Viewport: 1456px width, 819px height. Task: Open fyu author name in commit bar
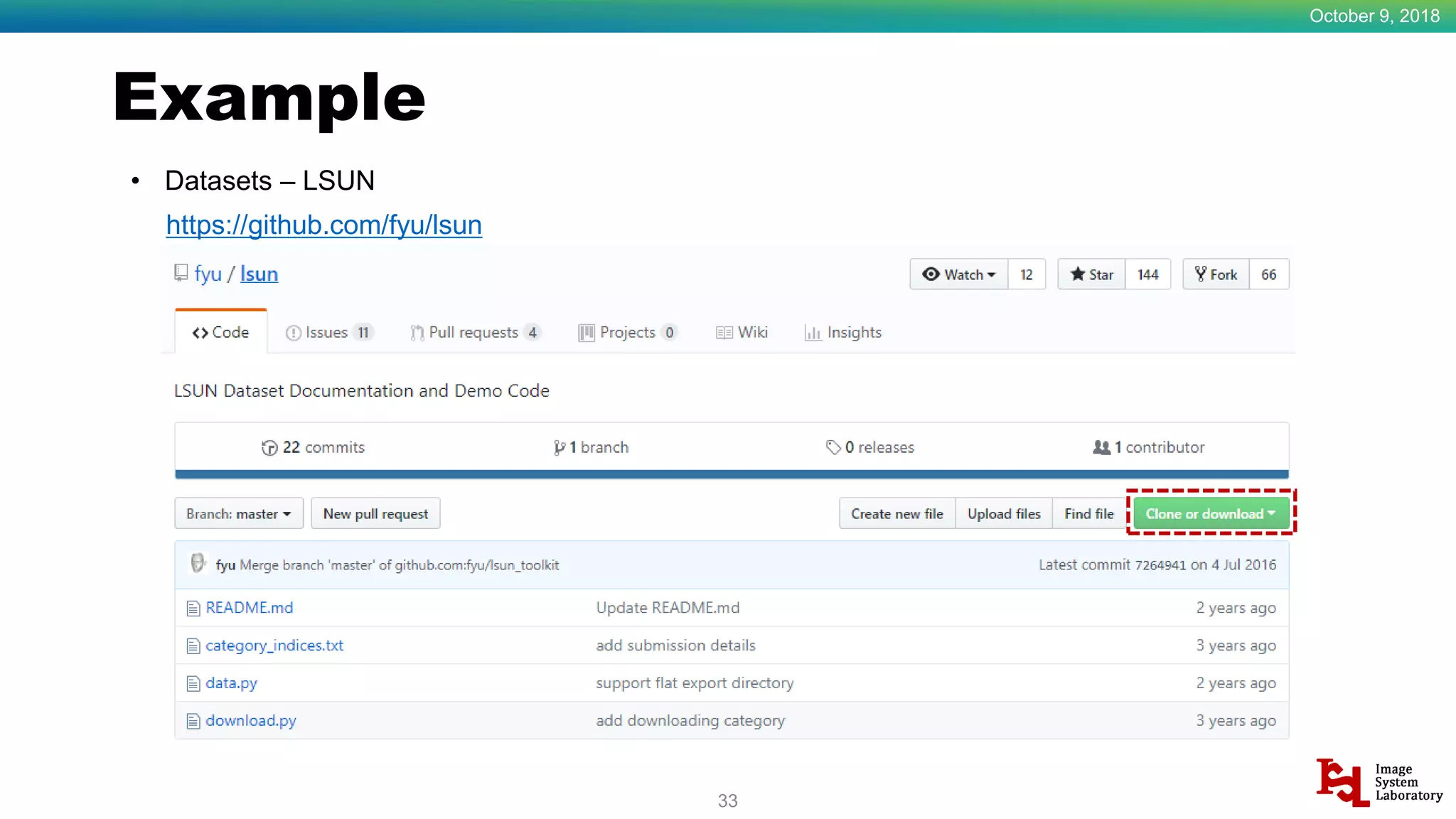coord(225,565)
